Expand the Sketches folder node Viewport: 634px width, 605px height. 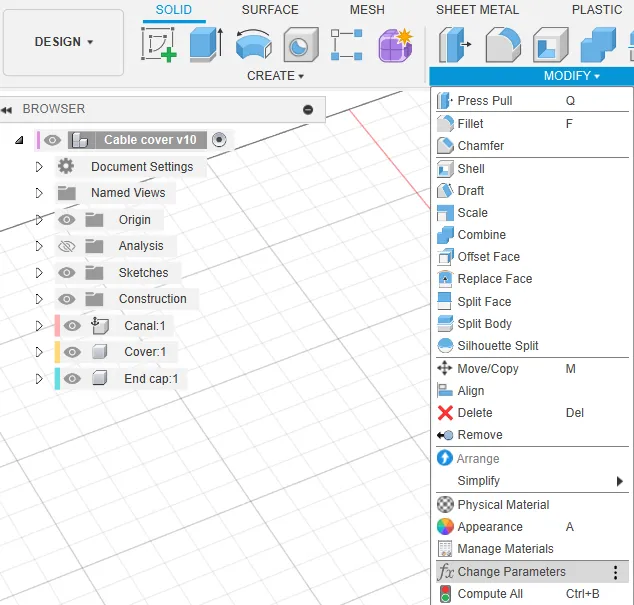(x=39, y=273)
